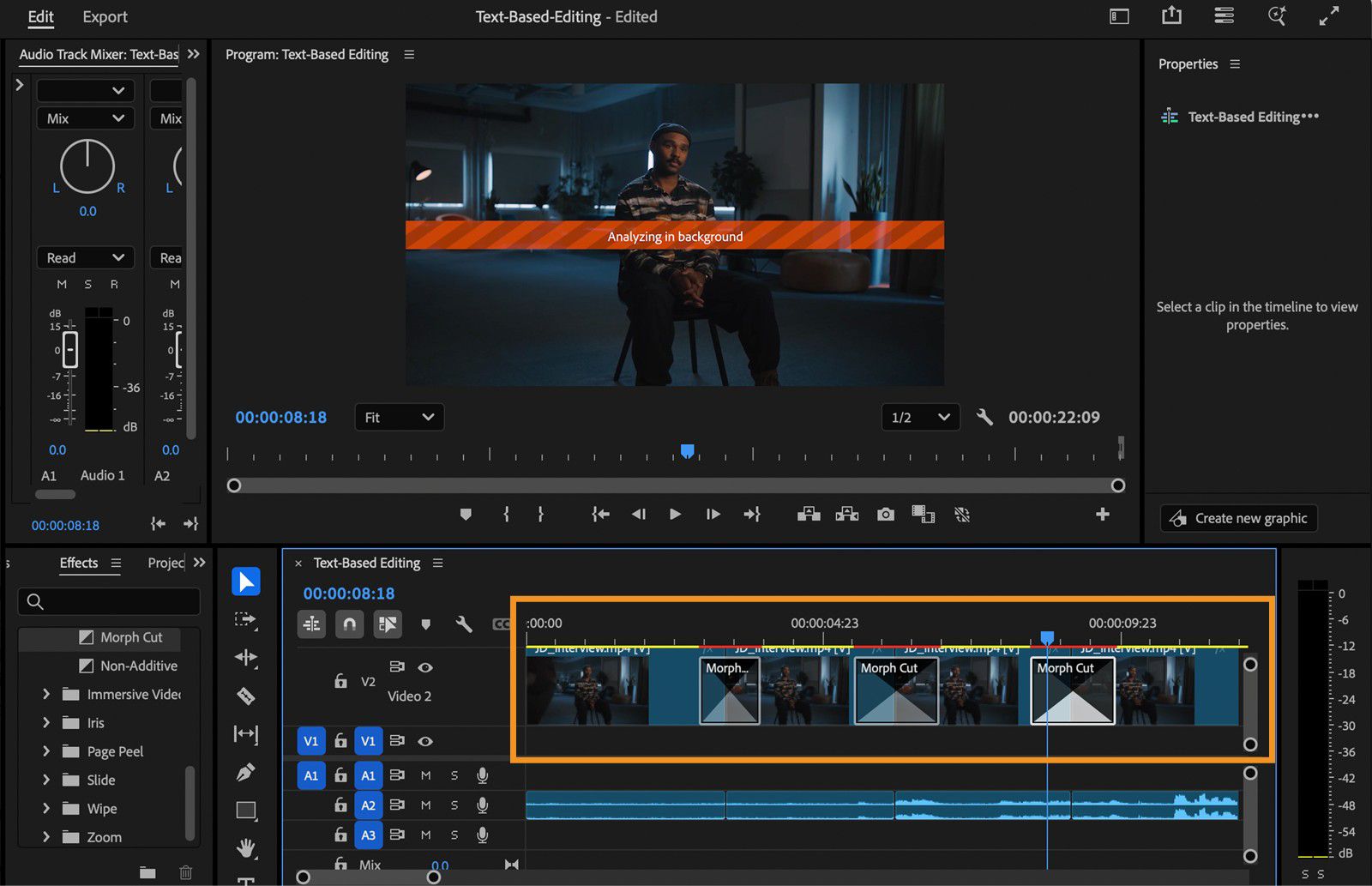Export a frame with the camera icon

pyautogui.click(x=885, y=514)
